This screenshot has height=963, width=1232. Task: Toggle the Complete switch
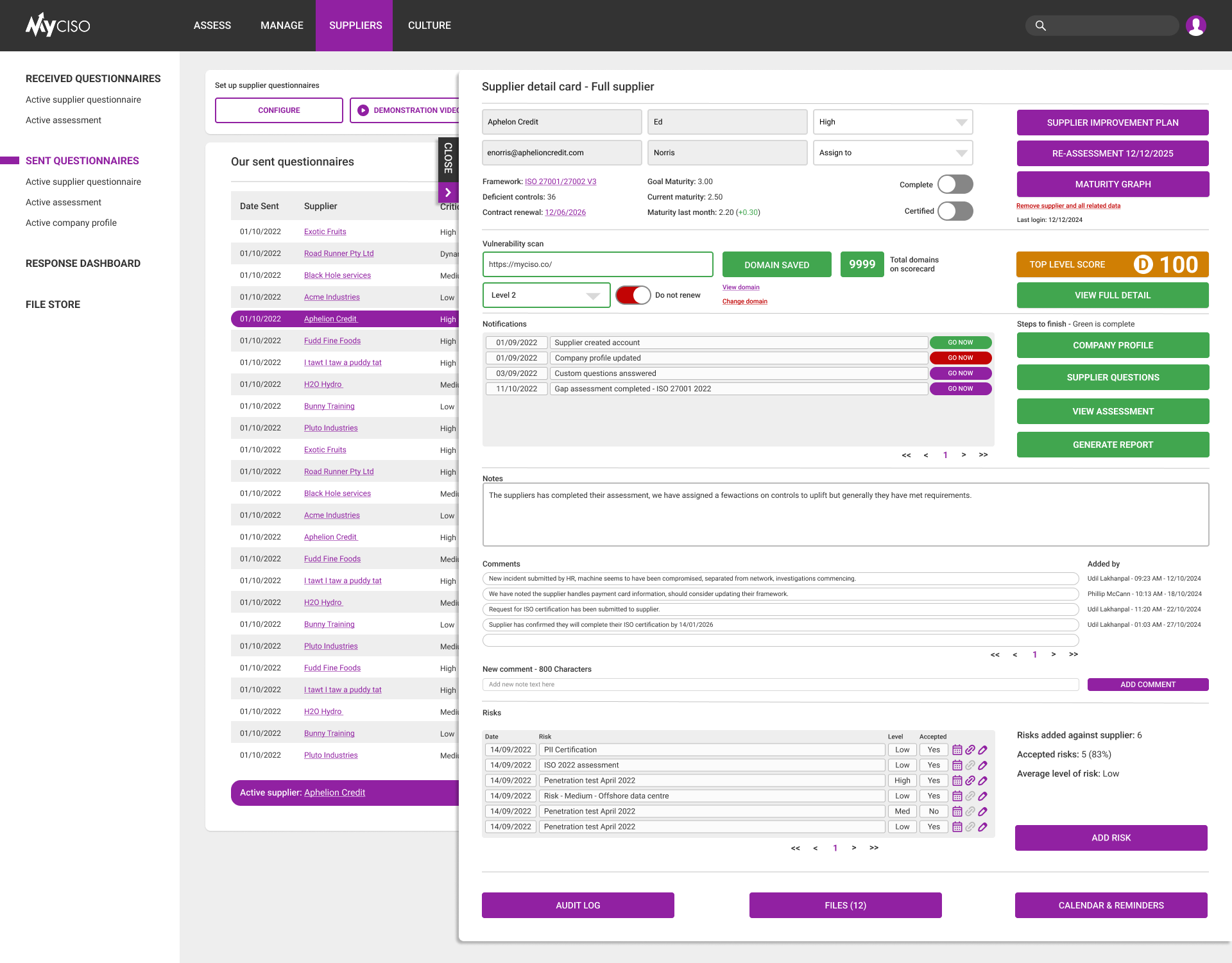955,185
